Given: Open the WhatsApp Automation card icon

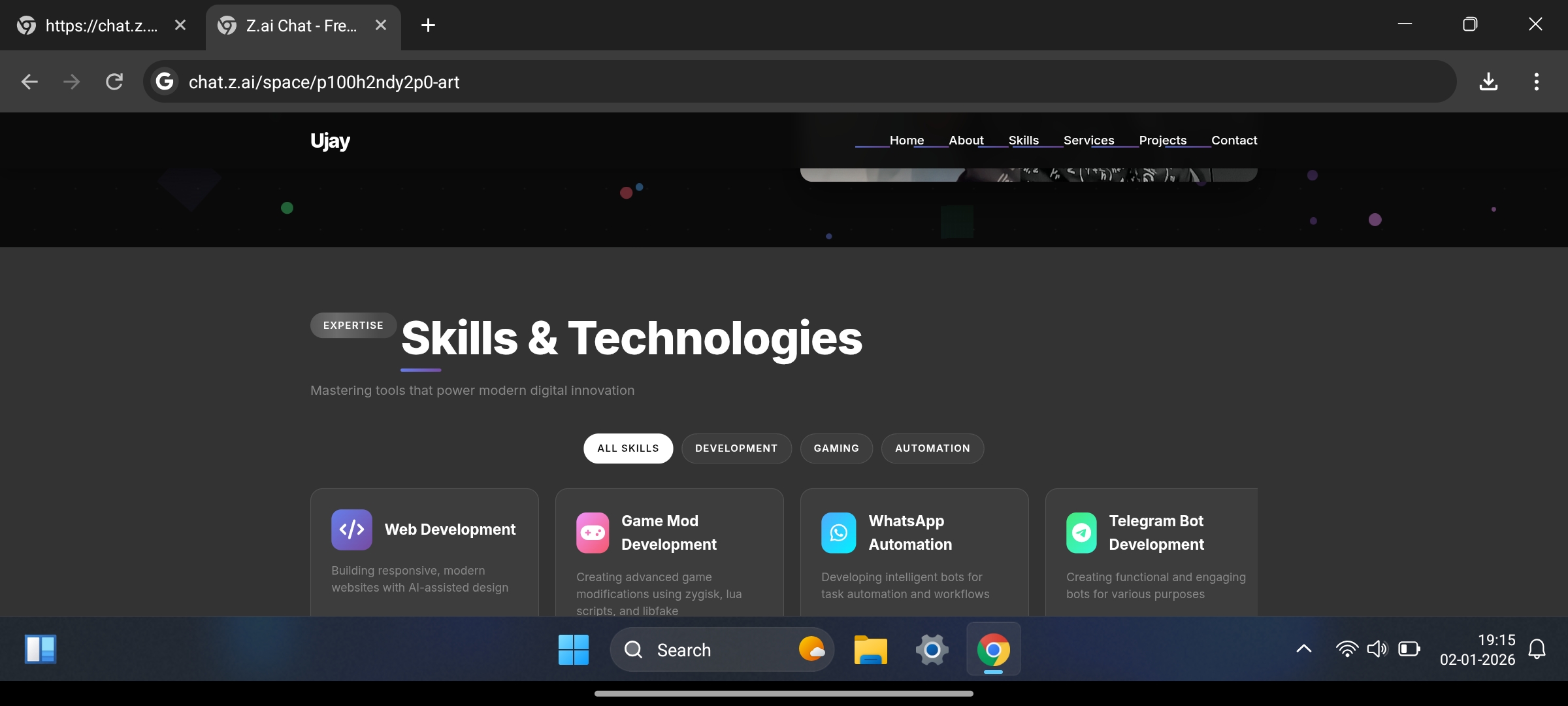Looking at the screenshot, I should tap(838, 533).
